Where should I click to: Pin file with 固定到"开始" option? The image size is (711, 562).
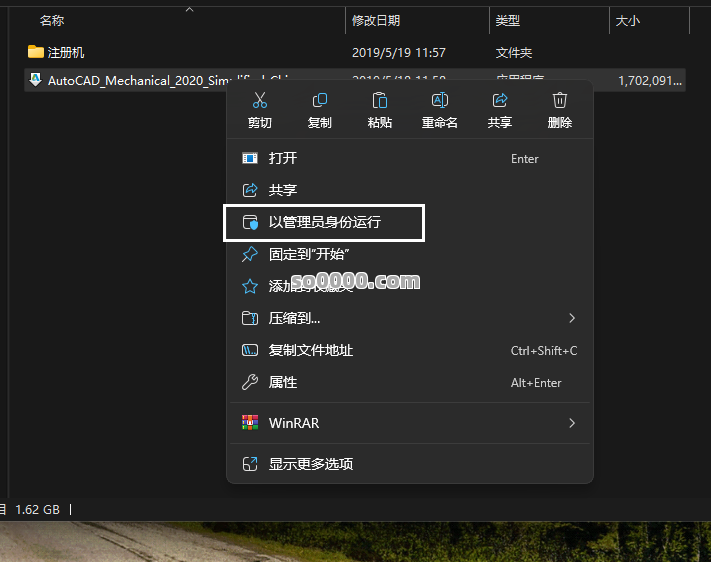click(309, 254)
